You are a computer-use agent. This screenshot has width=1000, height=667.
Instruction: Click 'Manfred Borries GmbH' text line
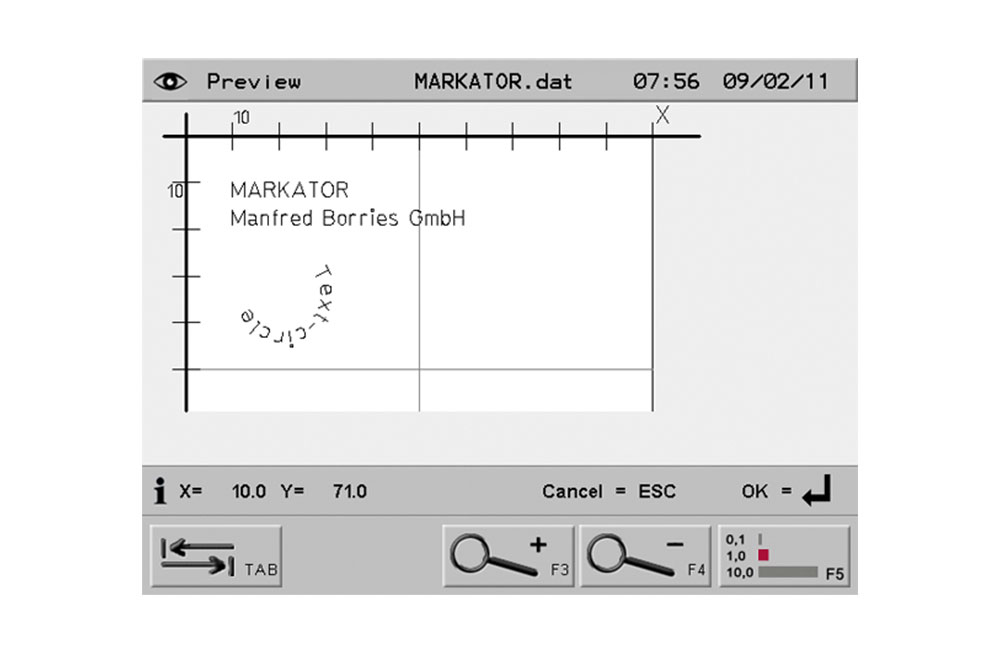click(x=348, y=218)
